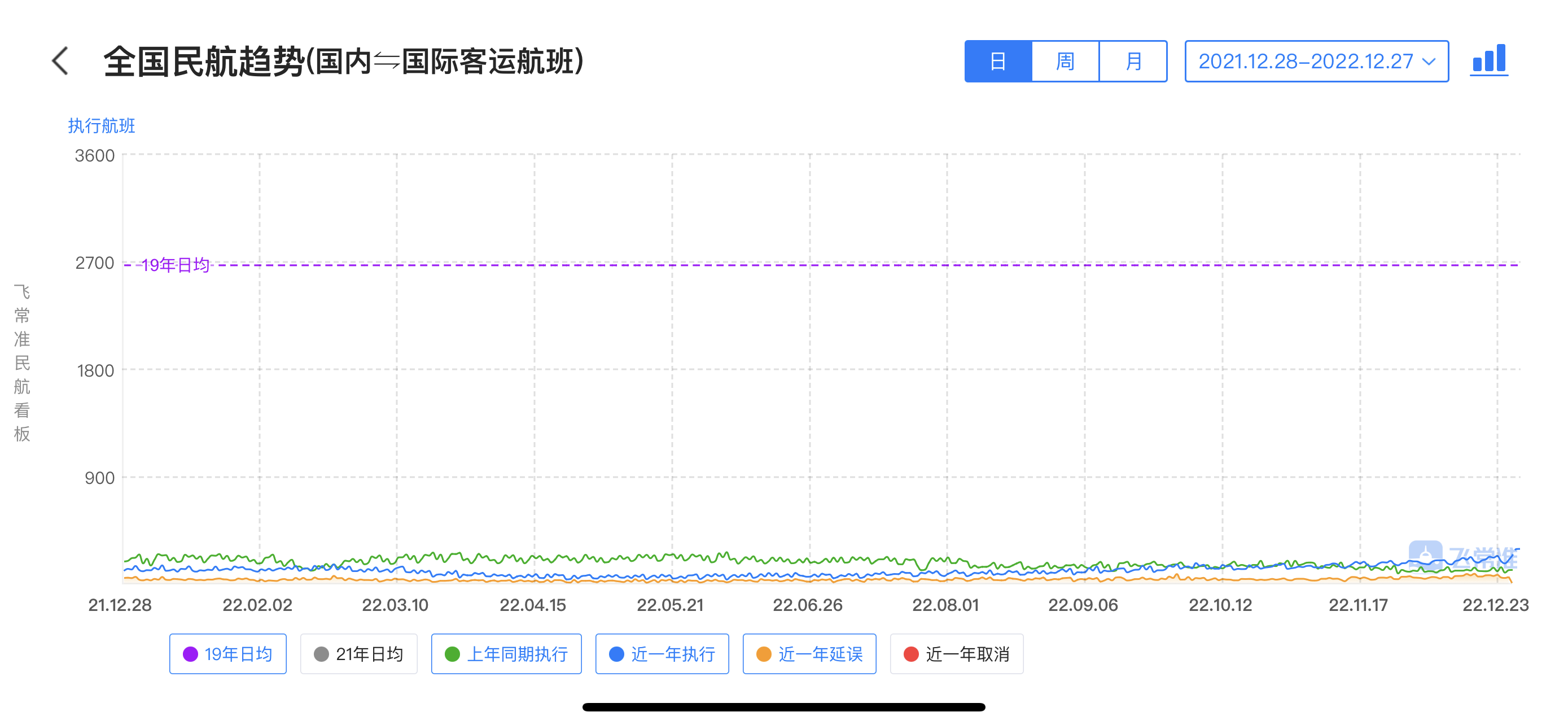Open the bar chart view icon
Image resolution: width=1568 pixels, height=725 pixels.
click(1488, 60)
